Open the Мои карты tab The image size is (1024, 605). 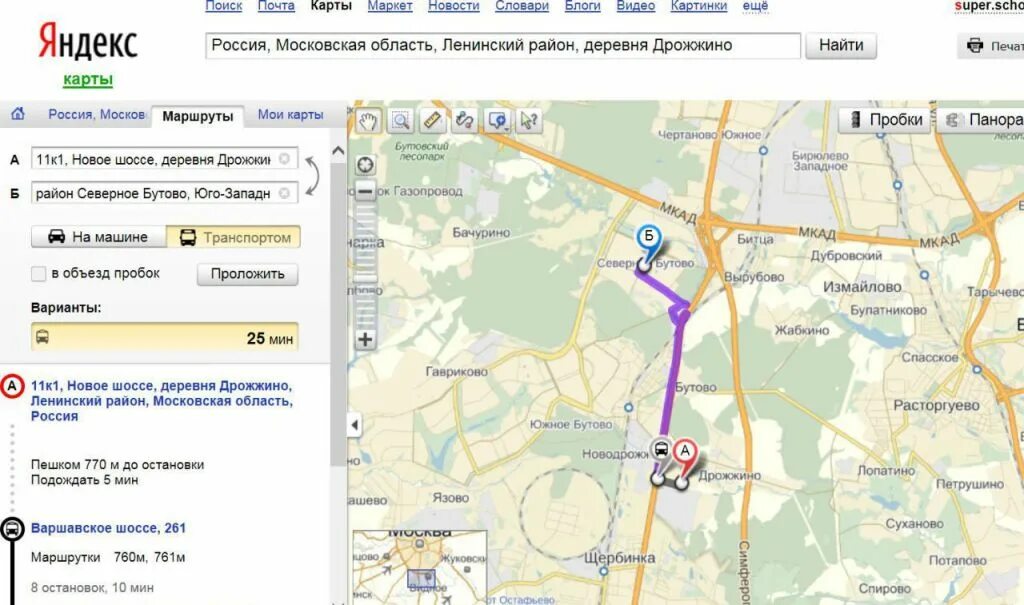tap(291, 114)
